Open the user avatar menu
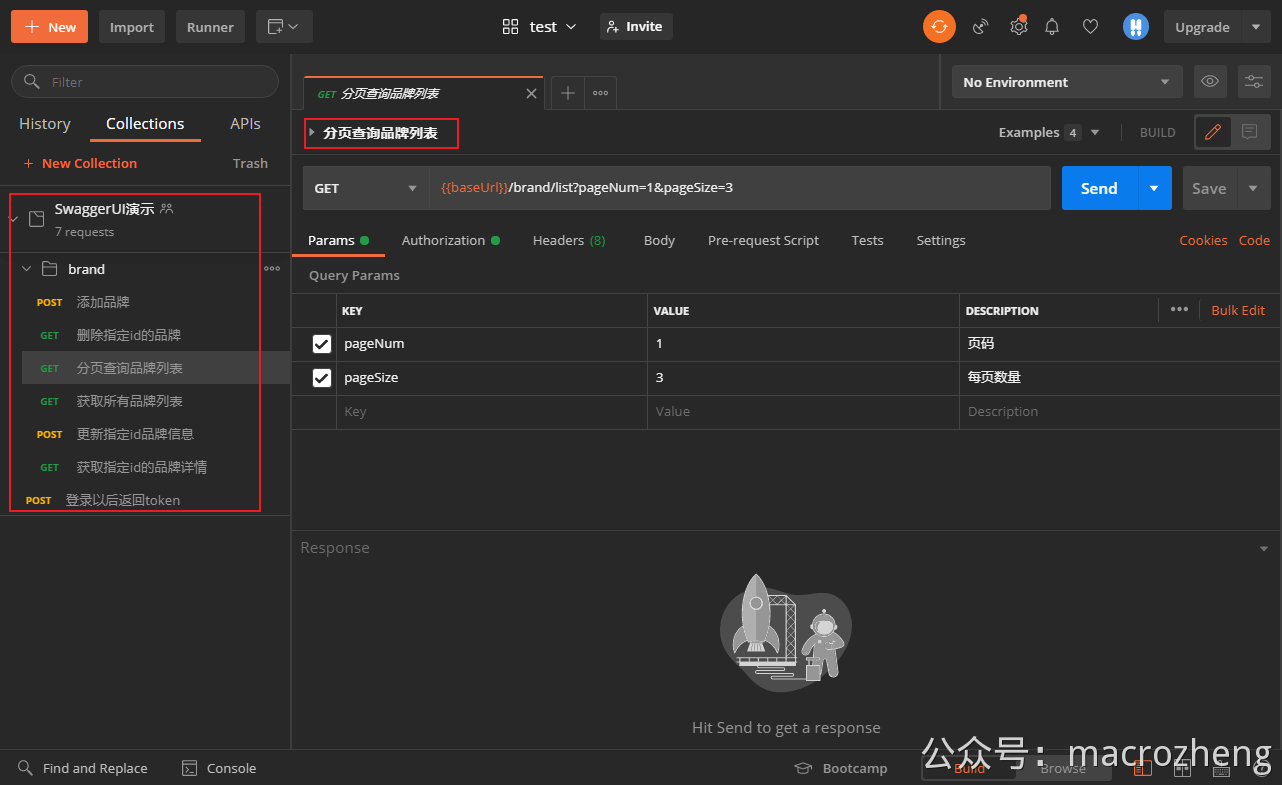 [x=1135, y=27]
